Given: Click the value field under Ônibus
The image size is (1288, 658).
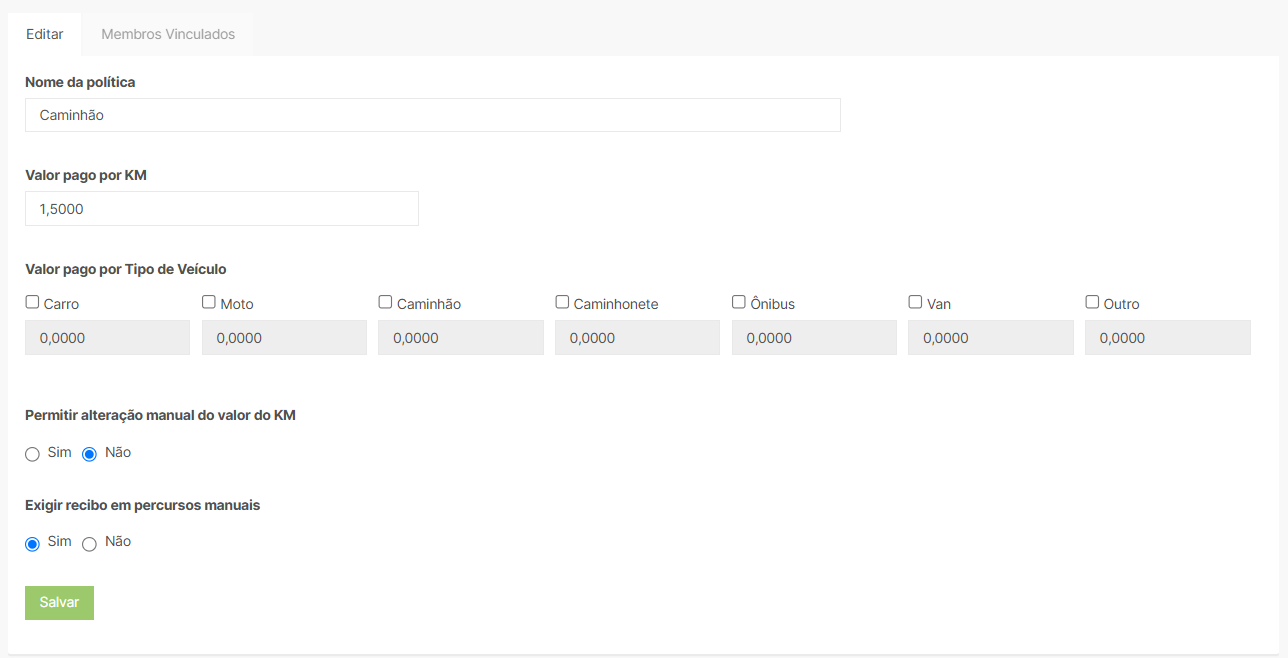Looking at the screenshot, I should click(814, 338).
